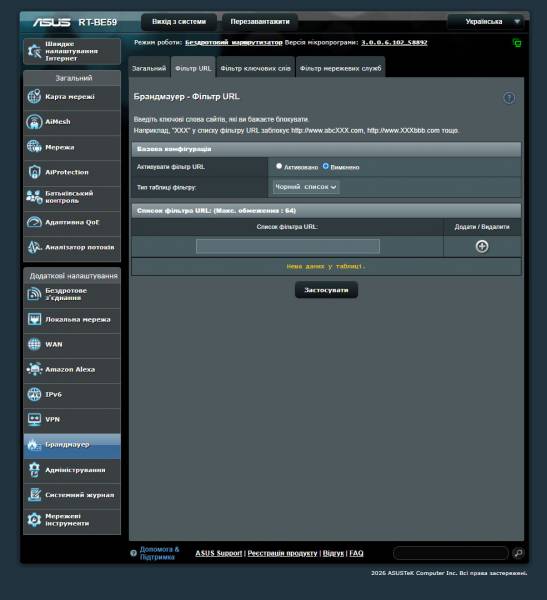
Task: Open the administration gear icon
Action: (x=34, y=470)
